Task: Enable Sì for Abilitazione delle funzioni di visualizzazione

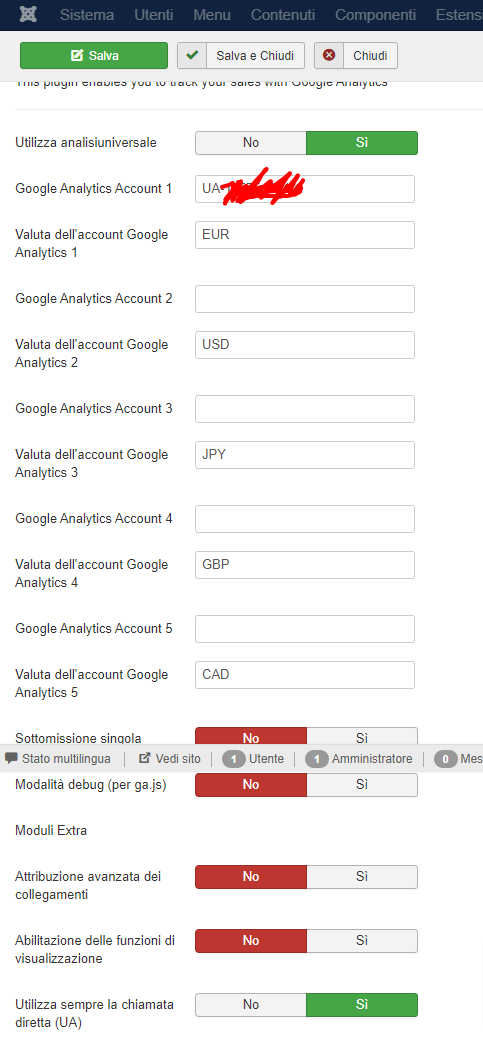Action: (x=362, y=940)
